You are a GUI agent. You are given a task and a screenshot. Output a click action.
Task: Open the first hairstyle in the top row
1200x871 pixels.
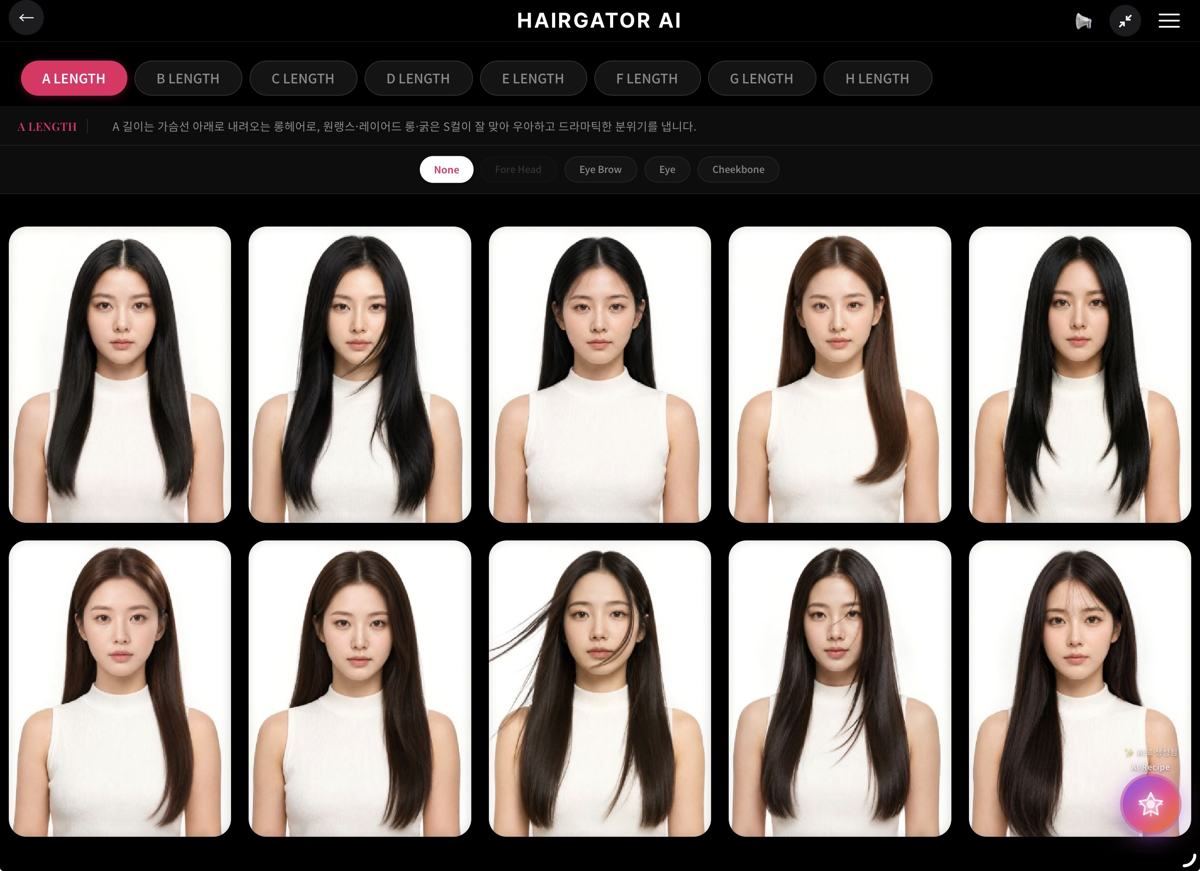coord(120,374)
